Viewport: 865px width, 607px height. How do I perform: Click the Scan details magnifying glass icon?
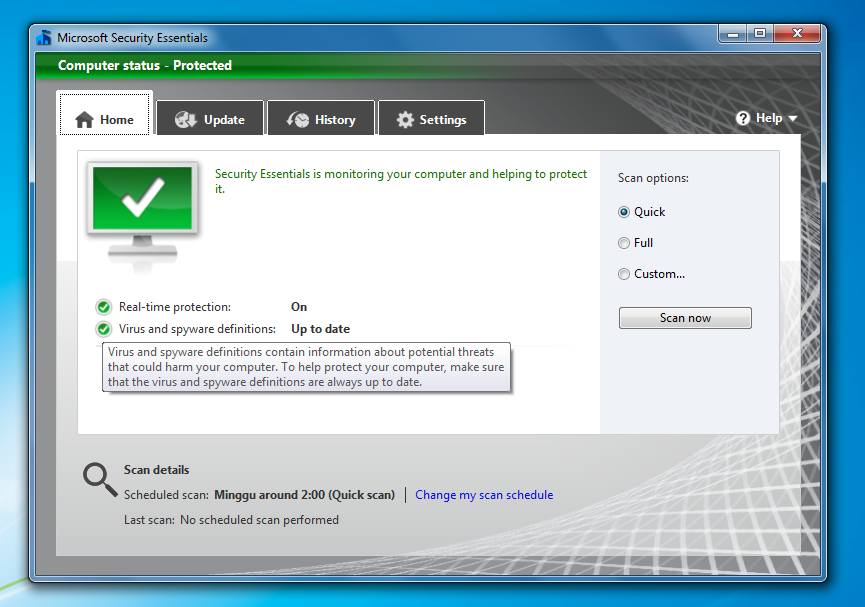click(x=100, y=480)
